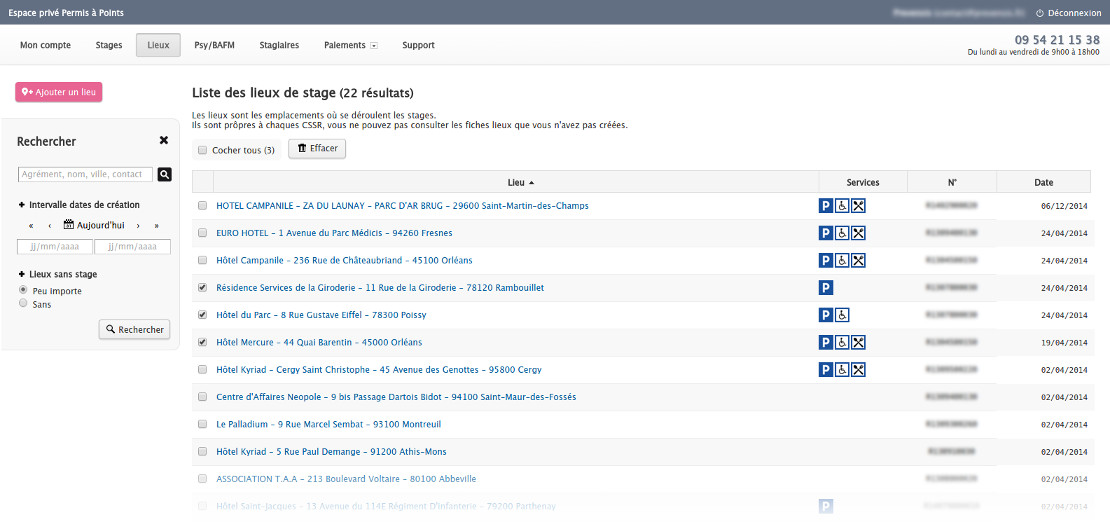This screenshot has height=522, width=1110.
Task: Check the 'Cocher tous' checkbox
Action: (x=202, y=150)
